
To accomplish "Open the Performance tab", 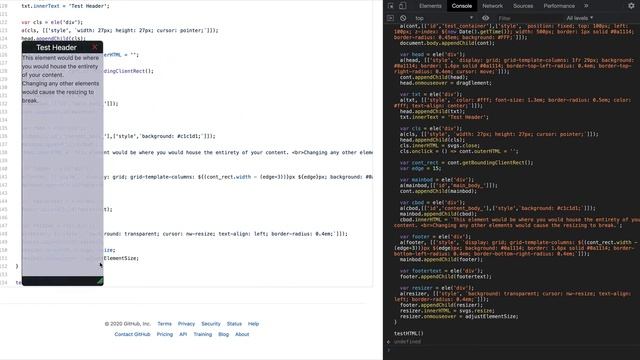I will (x=559, y=6).
